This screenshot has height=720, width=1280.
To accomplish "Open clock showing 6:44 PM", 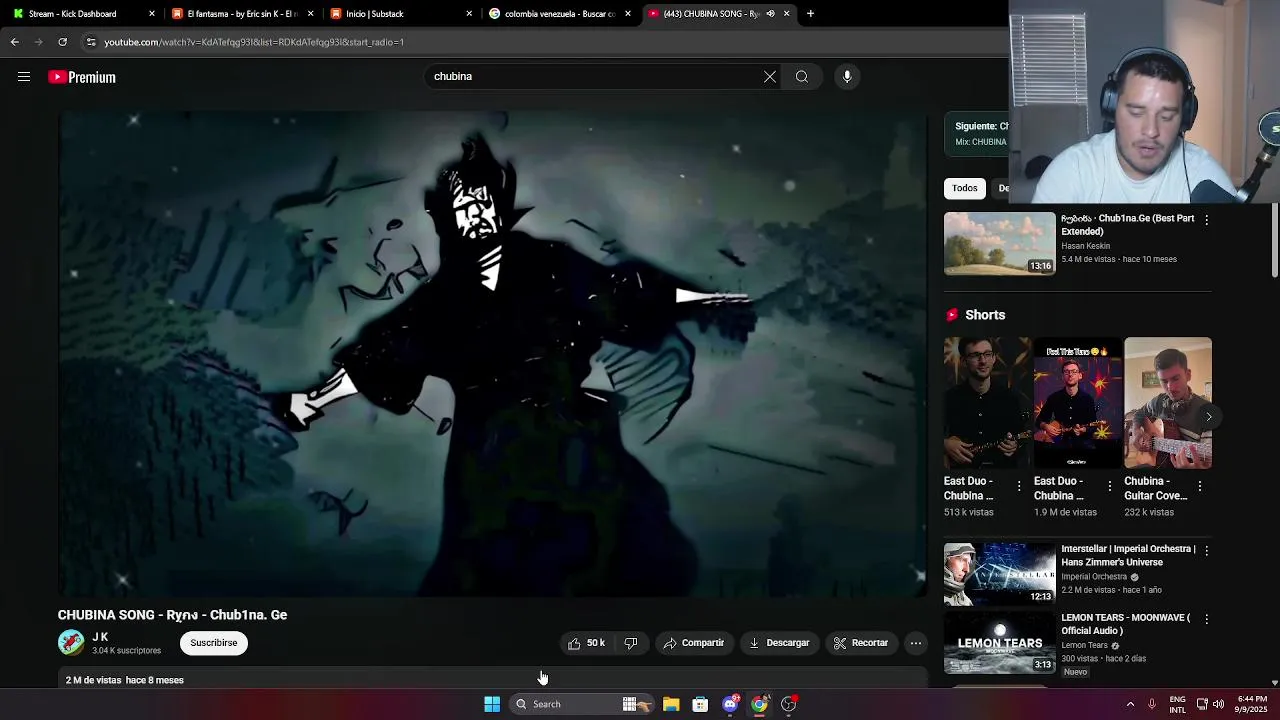I will click(1252, 704).
